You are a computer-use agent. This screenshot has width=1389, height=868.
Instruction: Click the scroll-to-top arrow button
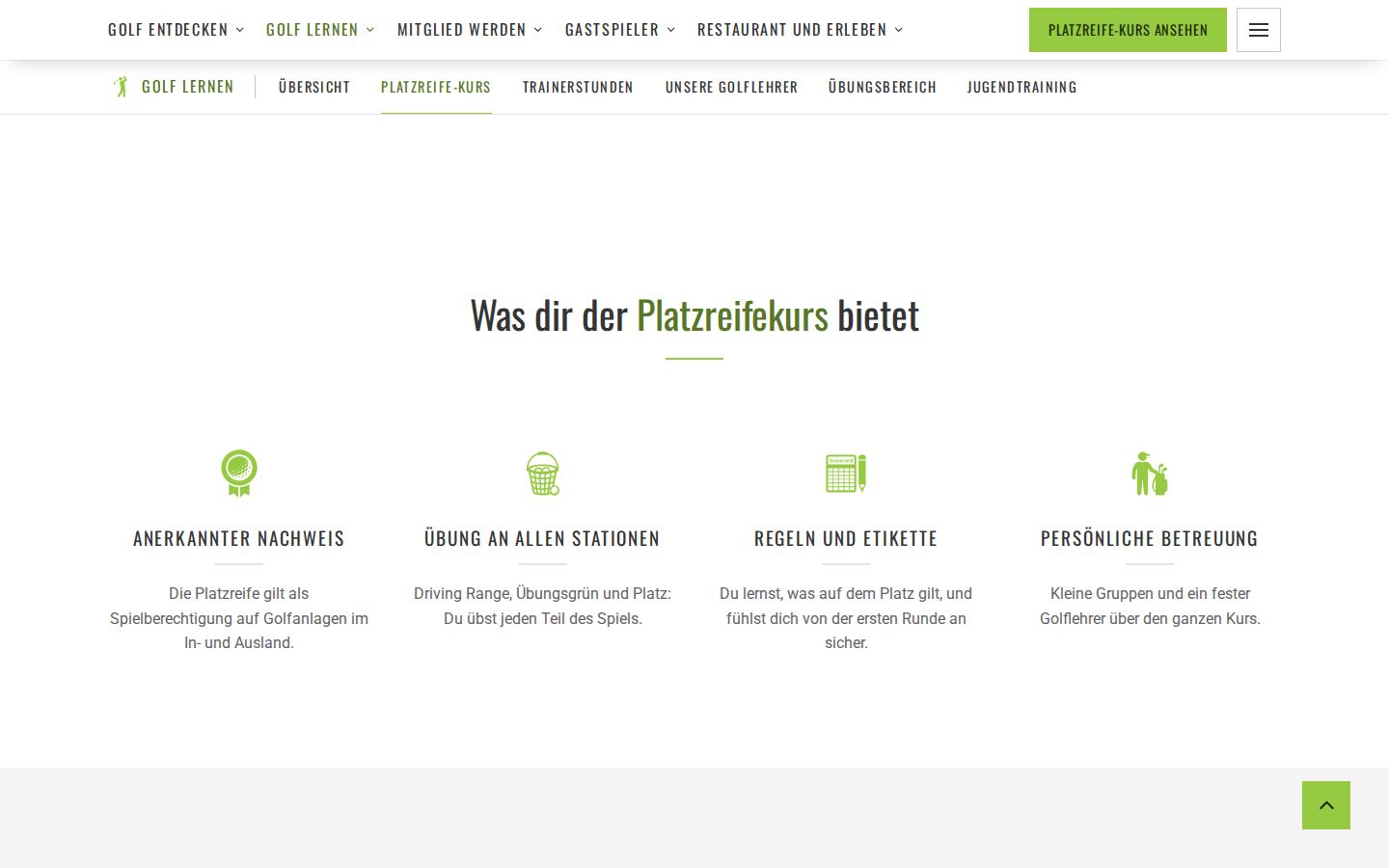(x=1326, y=805)
